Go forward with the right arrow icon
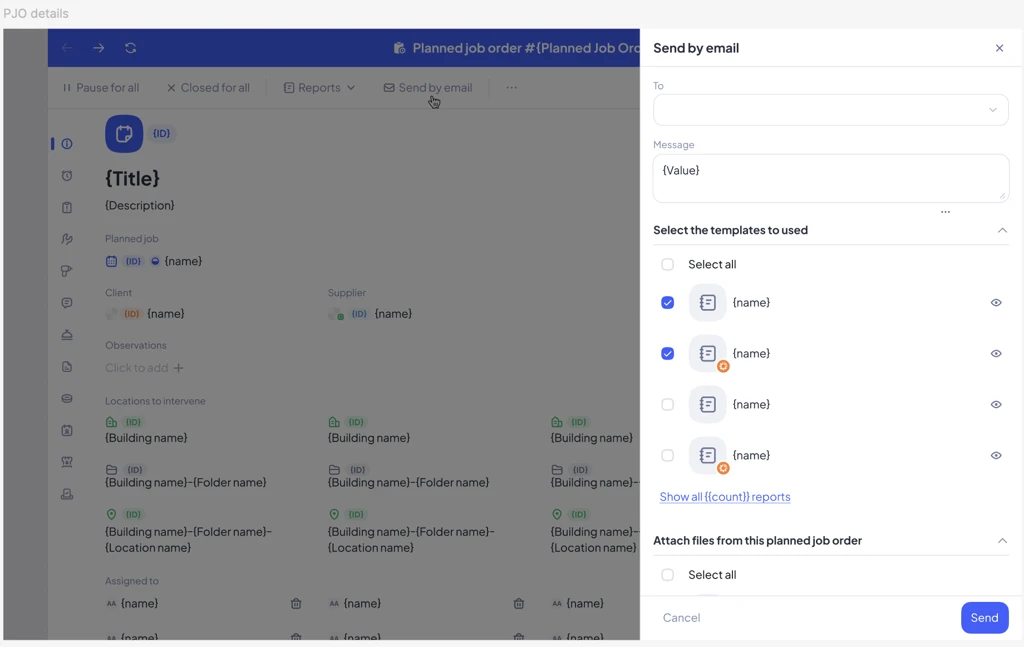1024x647 pixels. 99,48
